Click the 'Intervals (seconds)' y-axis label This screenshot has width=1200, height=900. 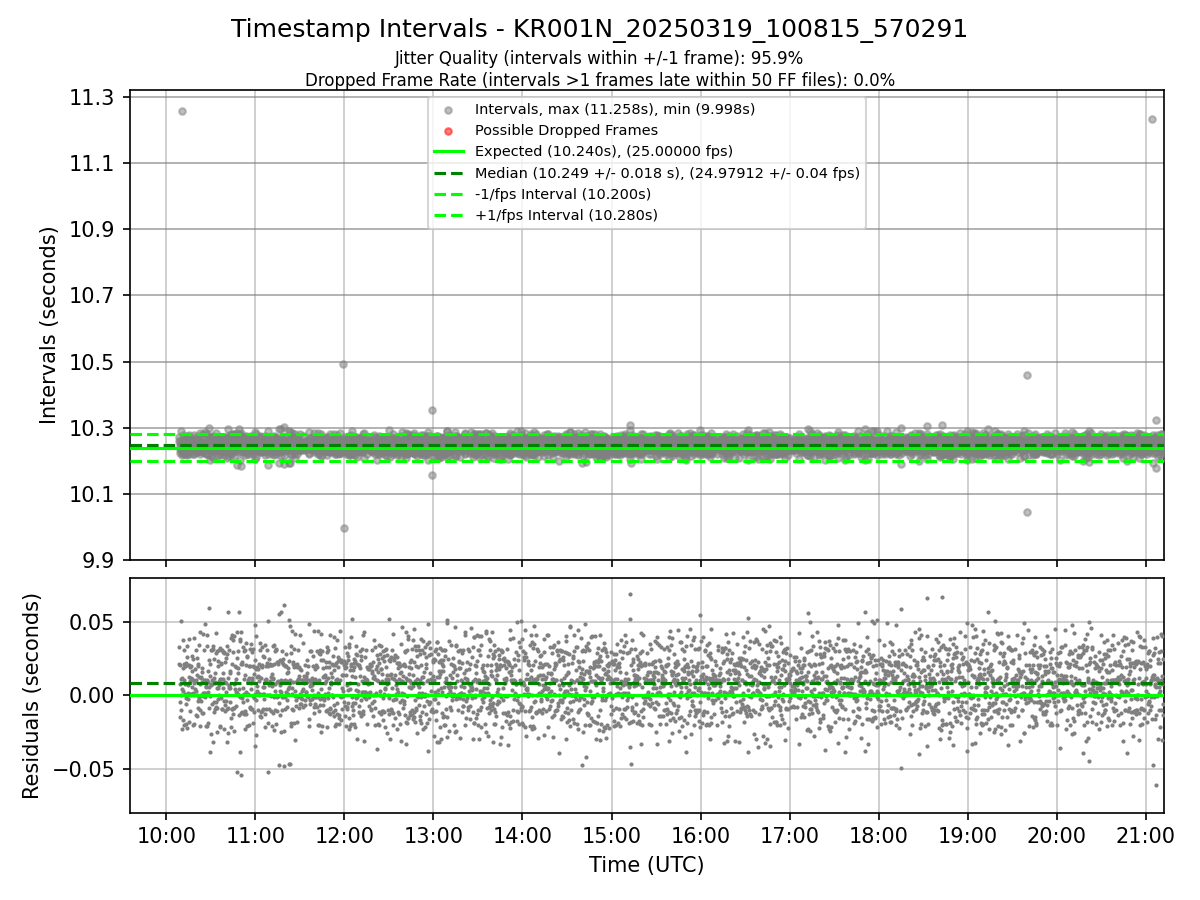pyautogui.click(x=48, y=326)
